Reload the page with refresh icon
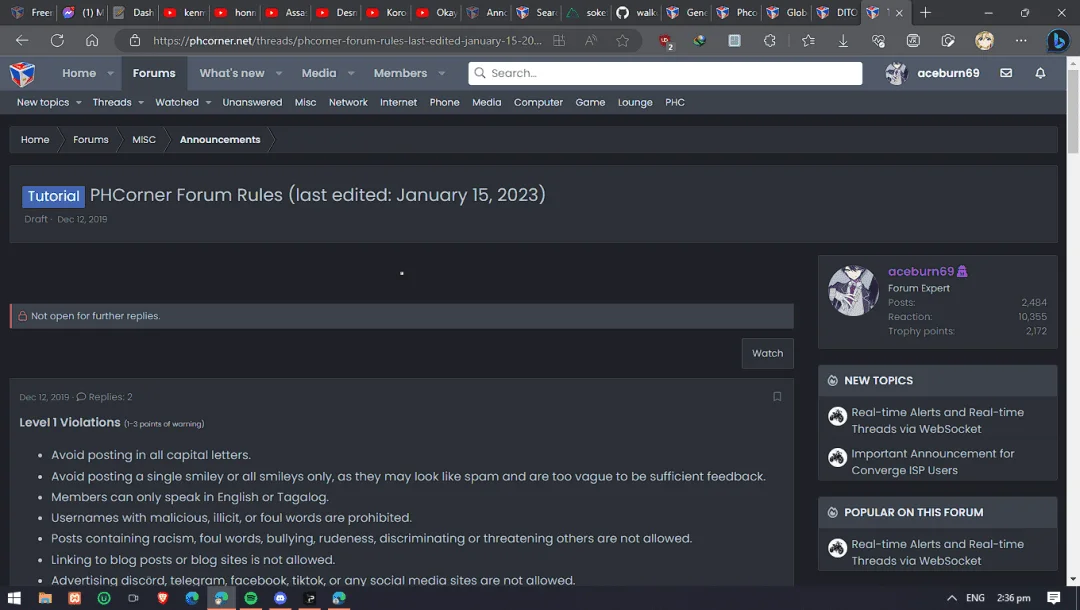 point(57,41)
